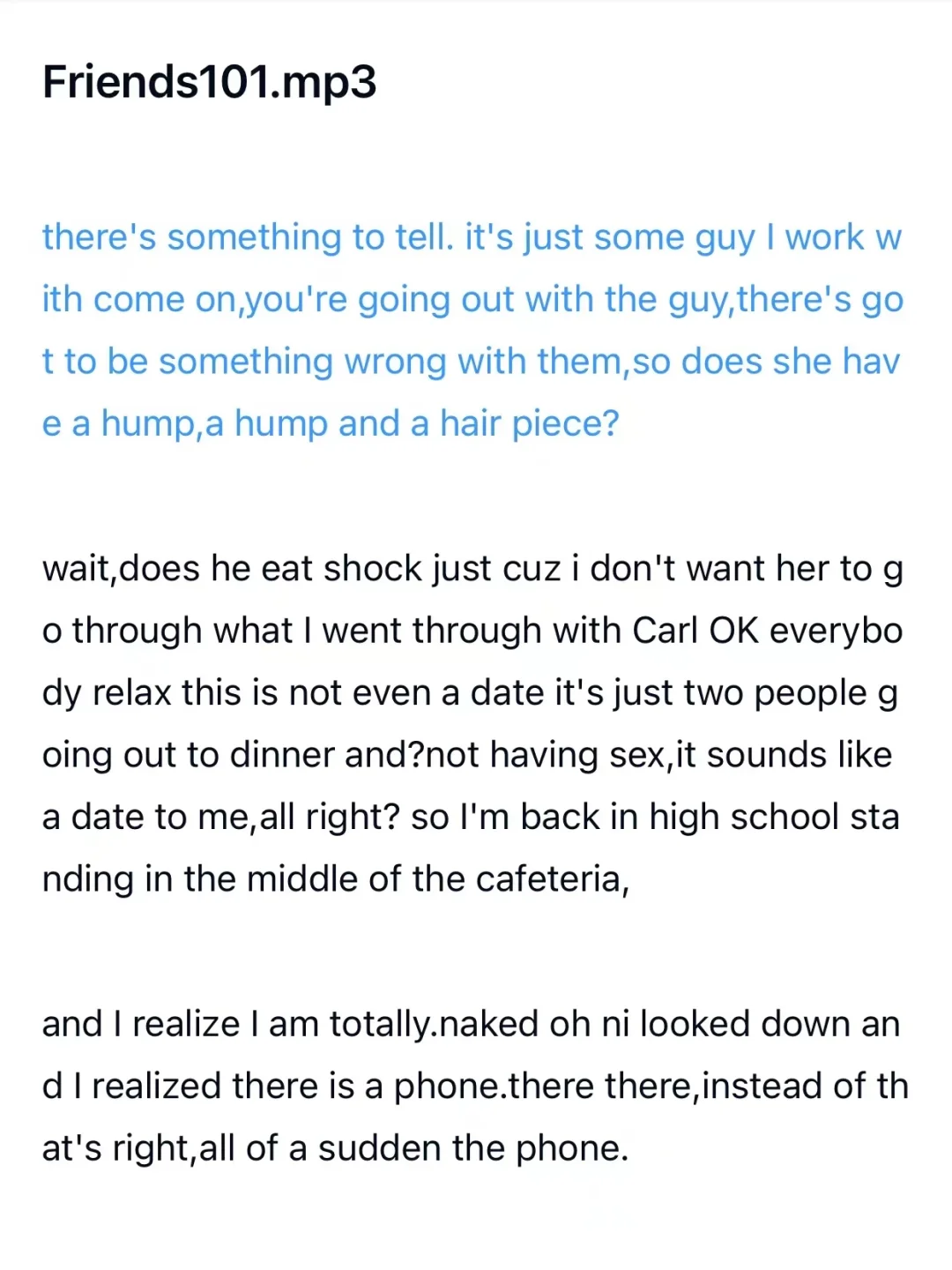Click the word "people" in the transcript
Image resolution: width=952 pixels, height=1270 pixels.
[811, 693]
